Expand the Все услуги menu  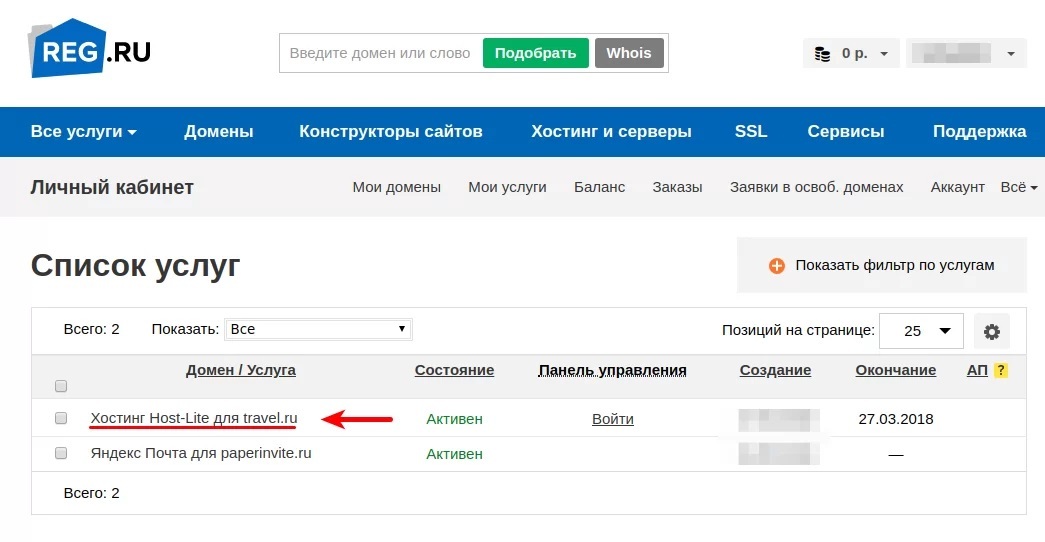coord(84,132)
